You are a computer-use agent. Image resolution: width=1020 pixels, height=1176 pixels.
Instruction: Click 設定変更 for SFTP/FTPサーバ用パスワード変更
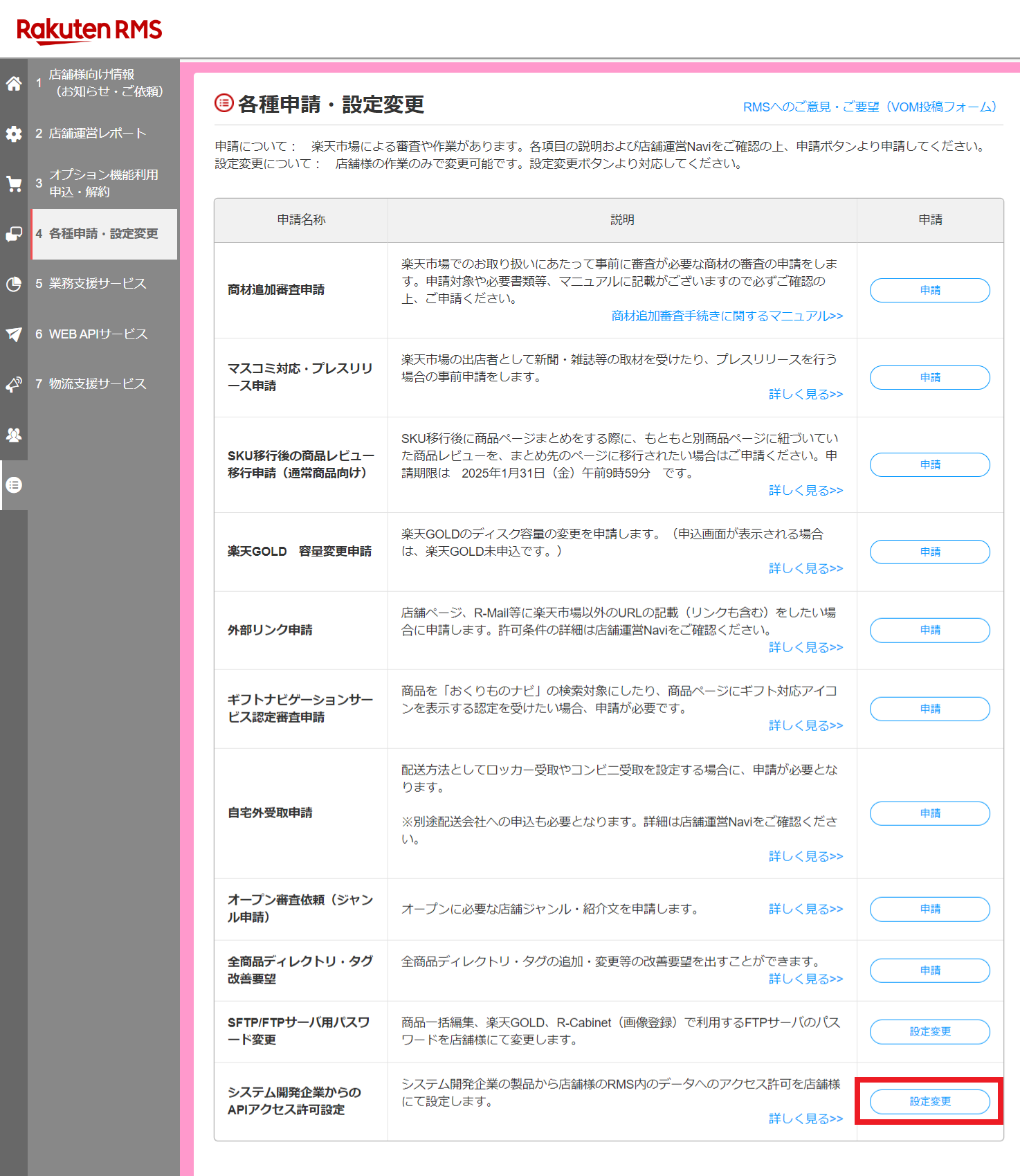(x=930, y=1031)
